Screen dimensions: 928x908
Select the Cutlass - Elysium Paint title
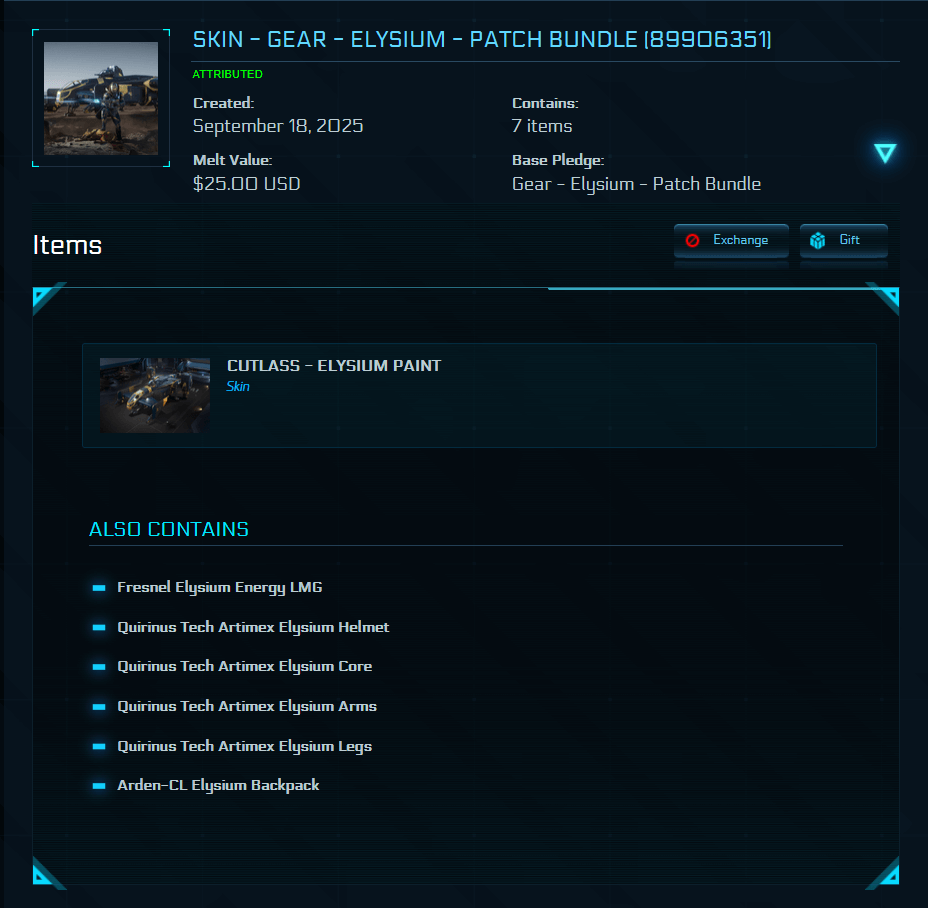pyautogui.click(x=334, y=366)
